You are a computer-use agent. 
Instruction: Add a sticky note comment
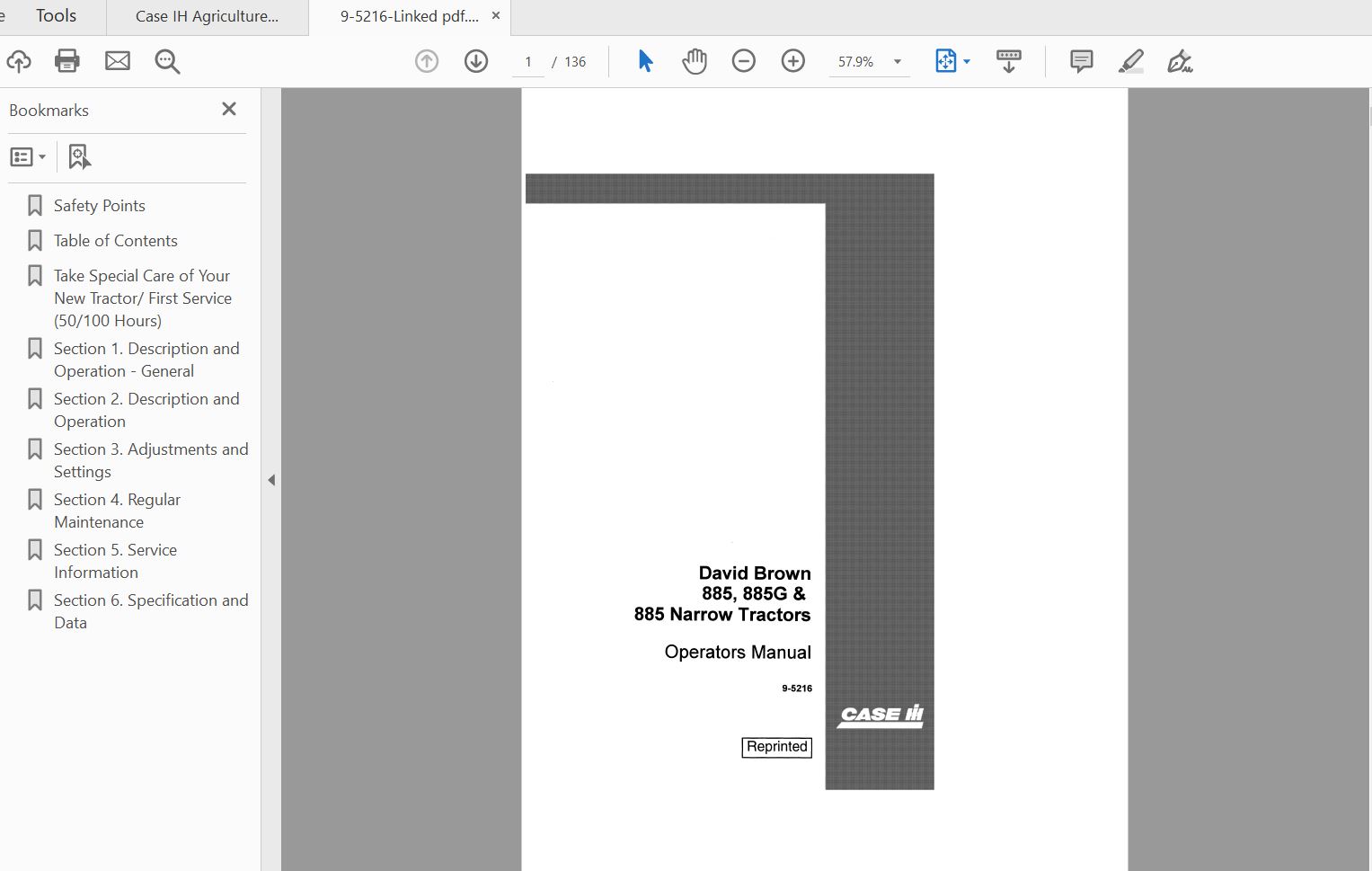1082,61
